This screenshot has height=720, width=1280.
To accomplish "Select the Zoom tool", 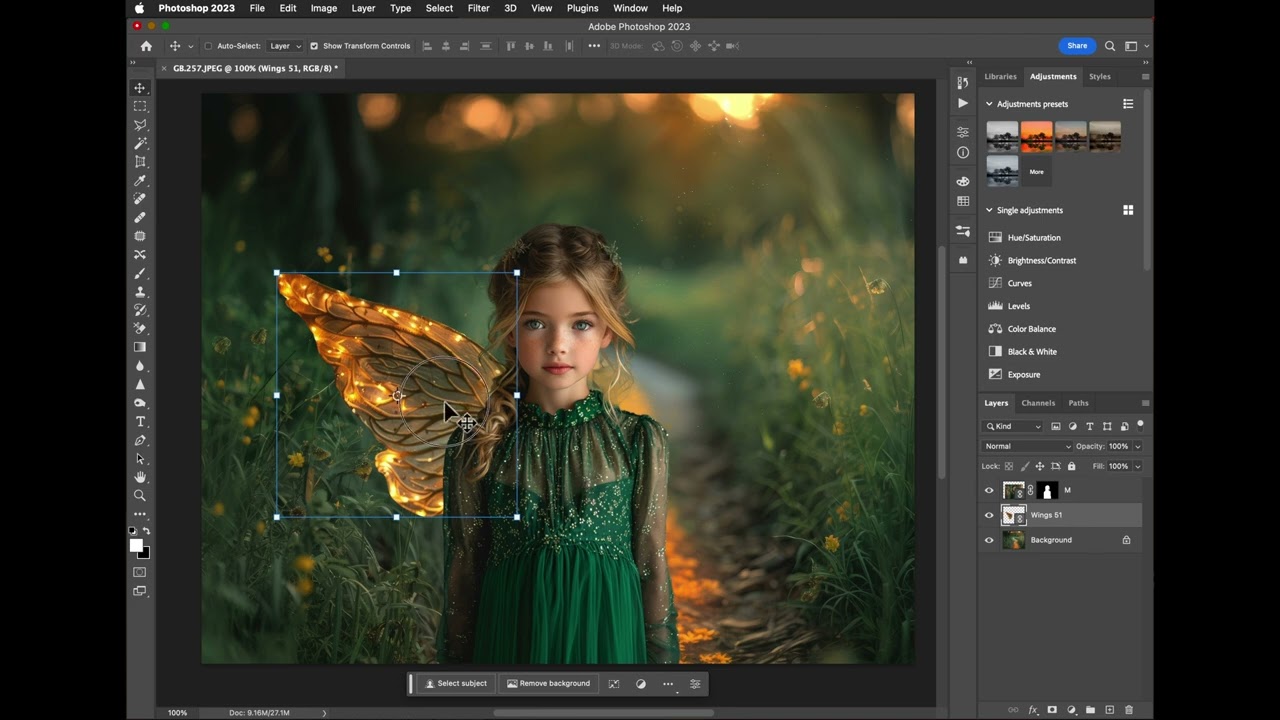I will click(140, 495).
